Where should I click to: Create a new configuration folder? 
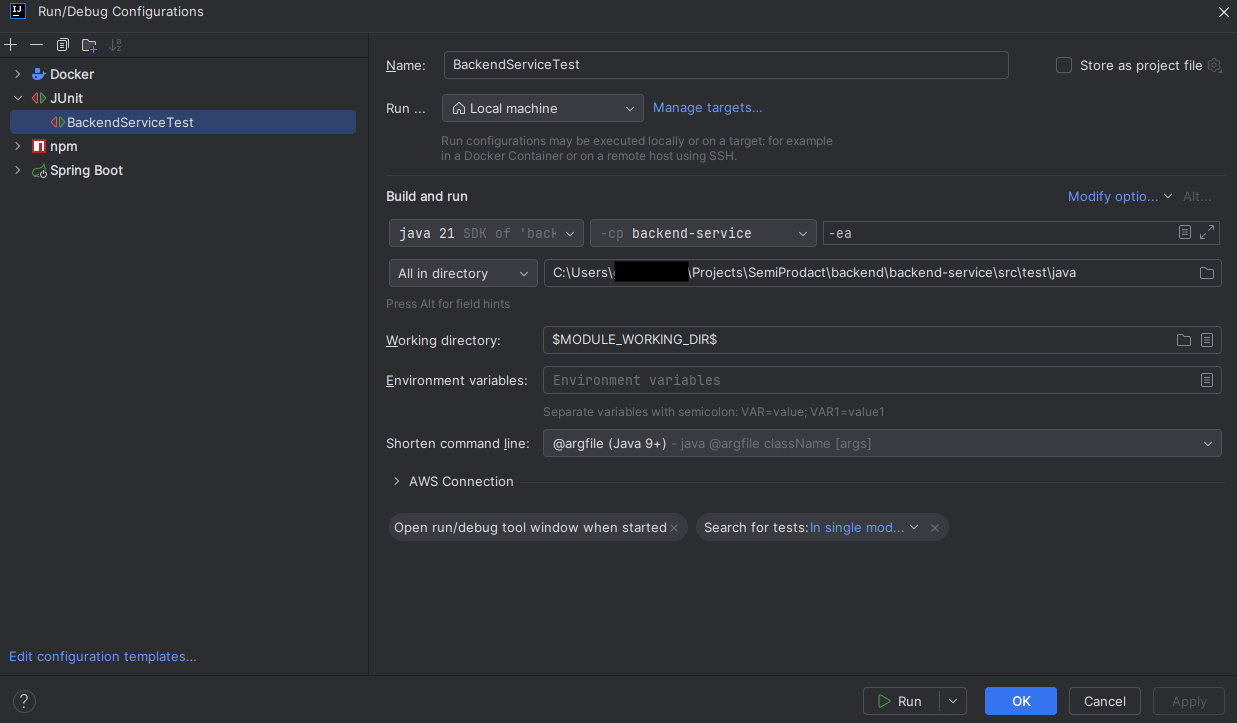point(89,45)
